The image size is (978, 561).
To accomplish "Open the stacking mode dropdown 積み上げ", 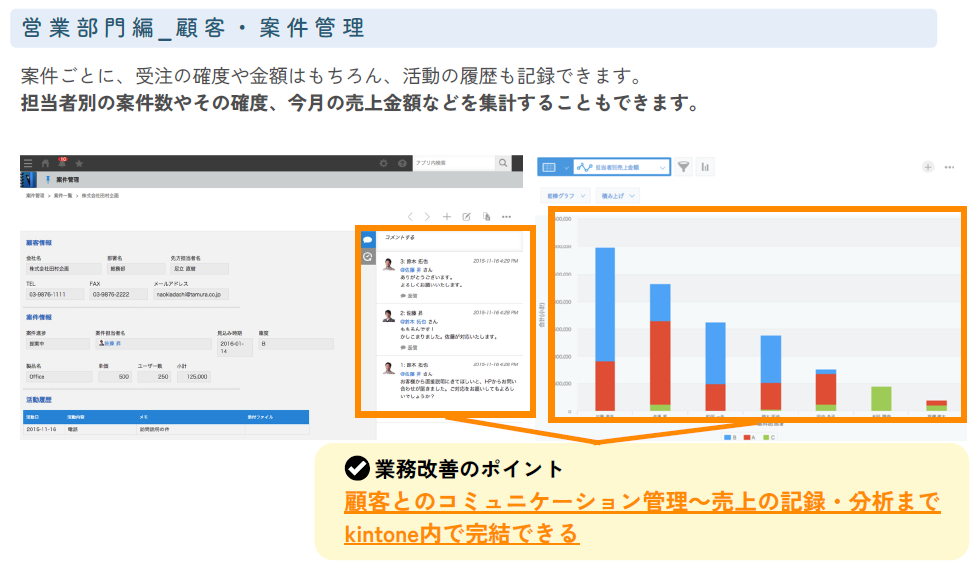I will click(617, 196).
